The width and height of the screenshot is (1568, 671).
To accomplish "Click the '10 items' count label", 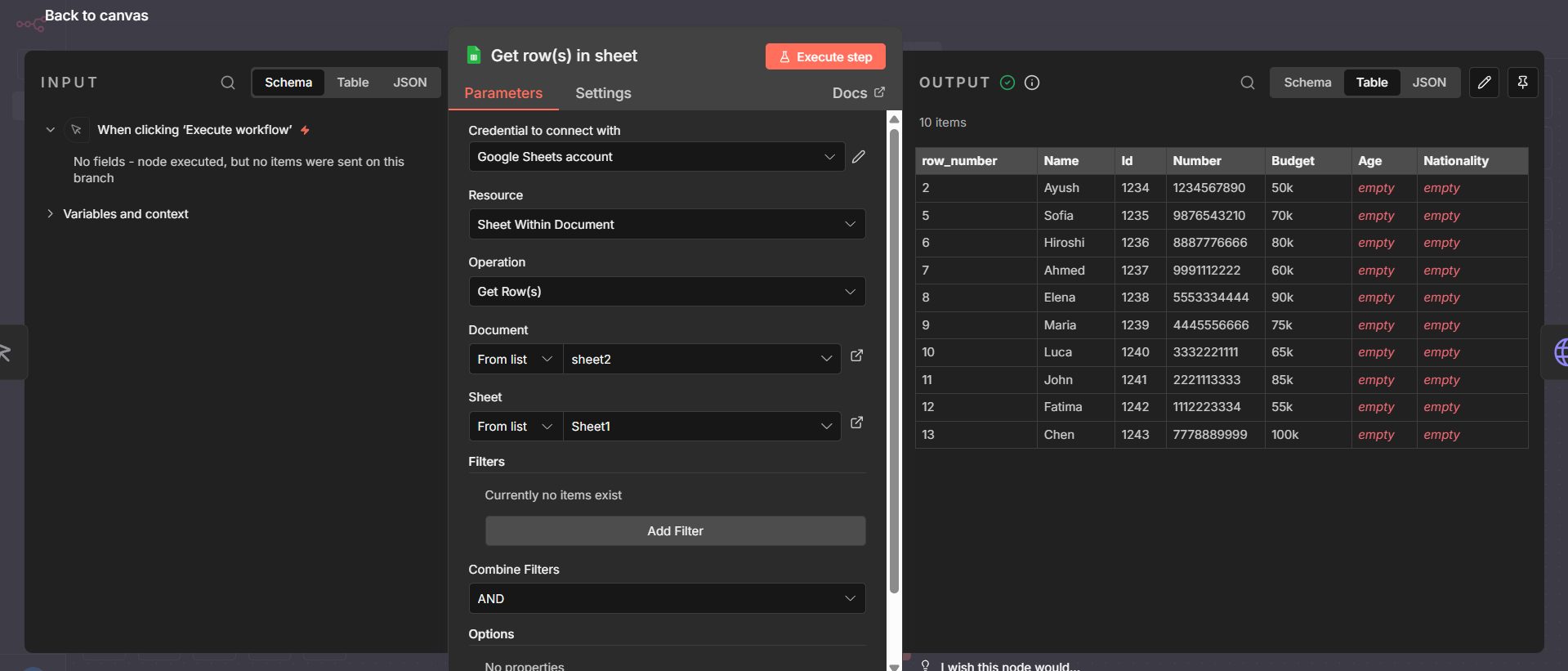I will tap(942, 123).
